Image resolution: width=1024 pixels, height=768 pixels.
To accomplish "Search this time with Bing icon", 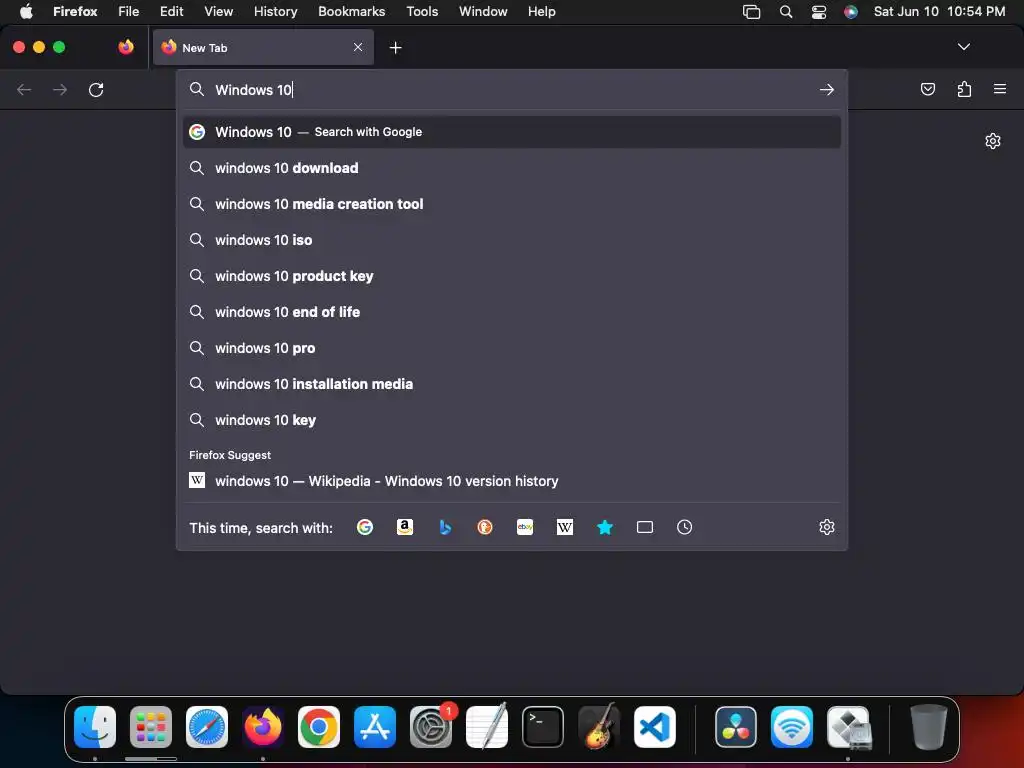I will click(445, 527).
